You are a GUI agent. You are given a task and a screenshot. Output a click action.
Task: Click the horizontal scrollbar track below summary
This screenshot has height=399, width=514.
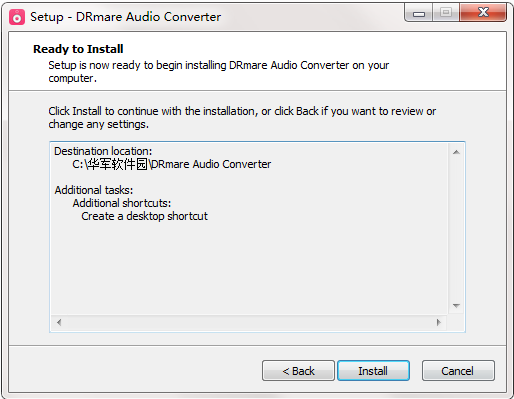pos(249,322)
